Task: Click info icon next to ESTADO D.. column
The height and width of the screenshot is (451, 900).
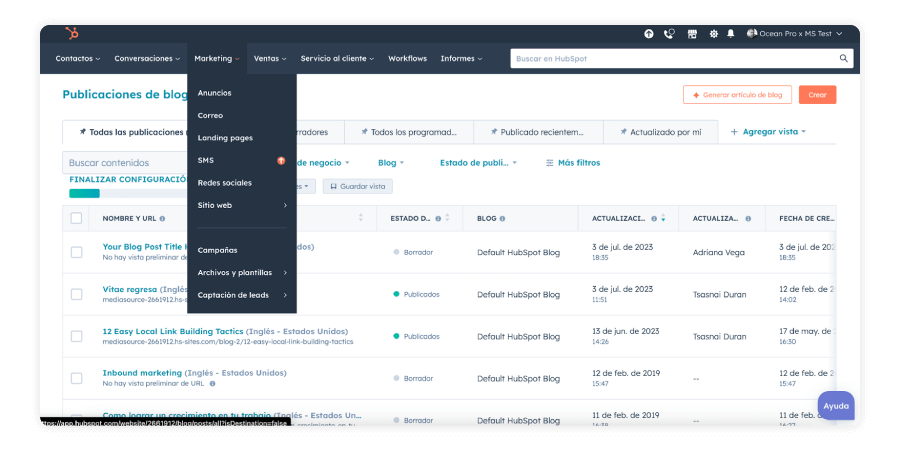Action: tap(438, 219)
